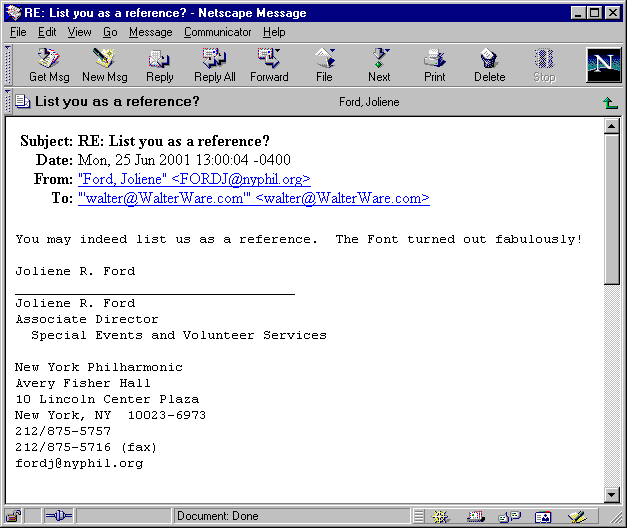This screenshot has height=528, width=627.
Task: Open the View menu
Action: coord(79,32)
